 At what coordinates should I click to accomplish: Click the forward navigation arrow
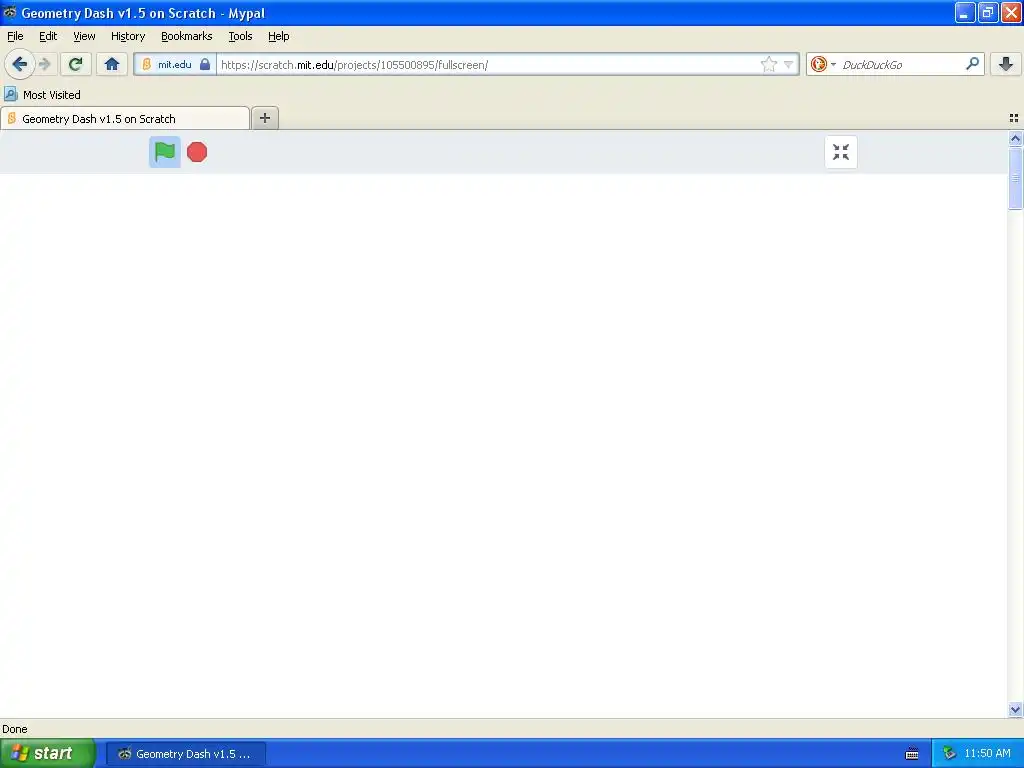tap(45, 64)
